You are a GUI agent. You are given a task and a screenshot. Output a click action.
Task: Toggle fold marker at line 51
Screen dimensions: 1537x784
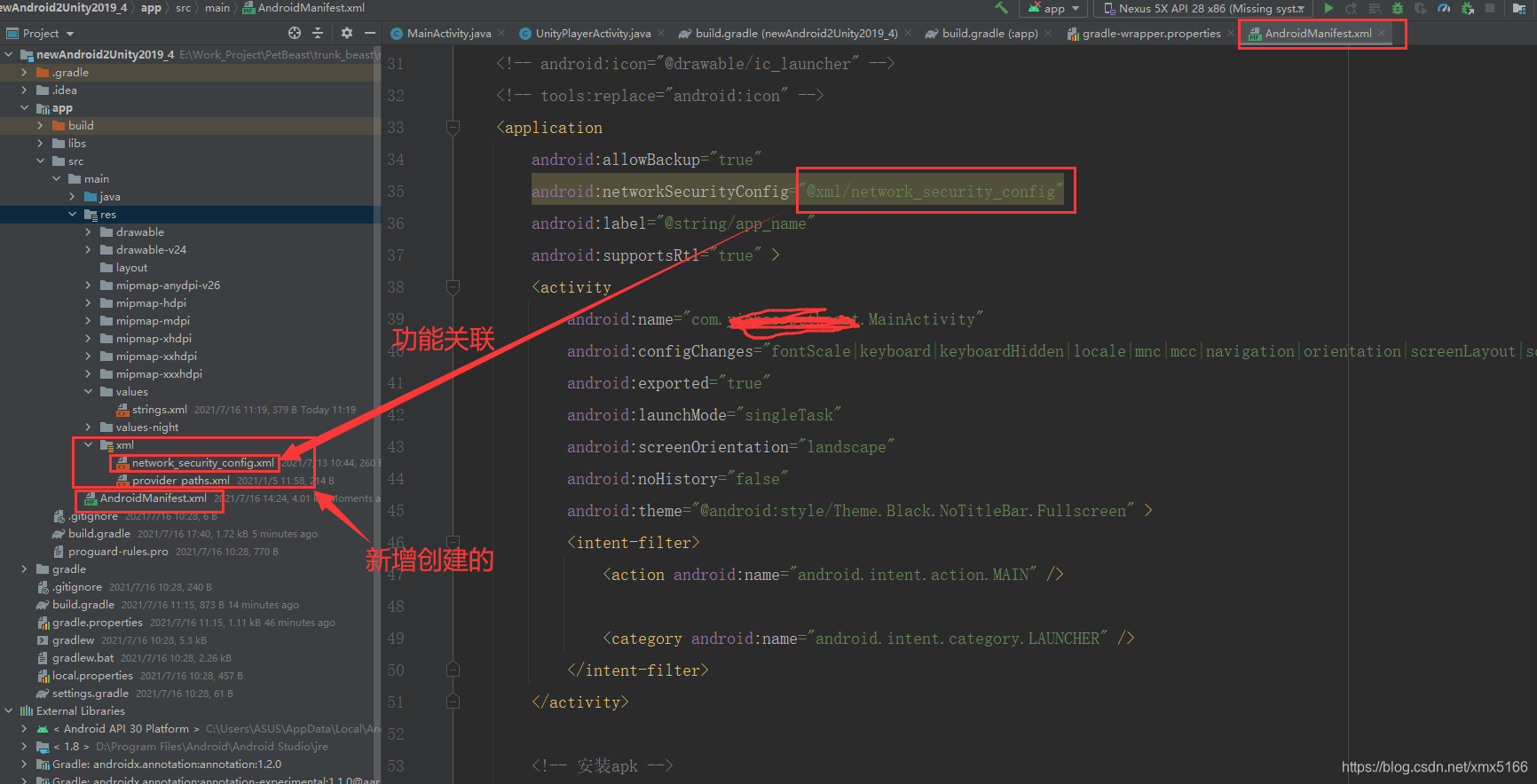pos(453,702)
